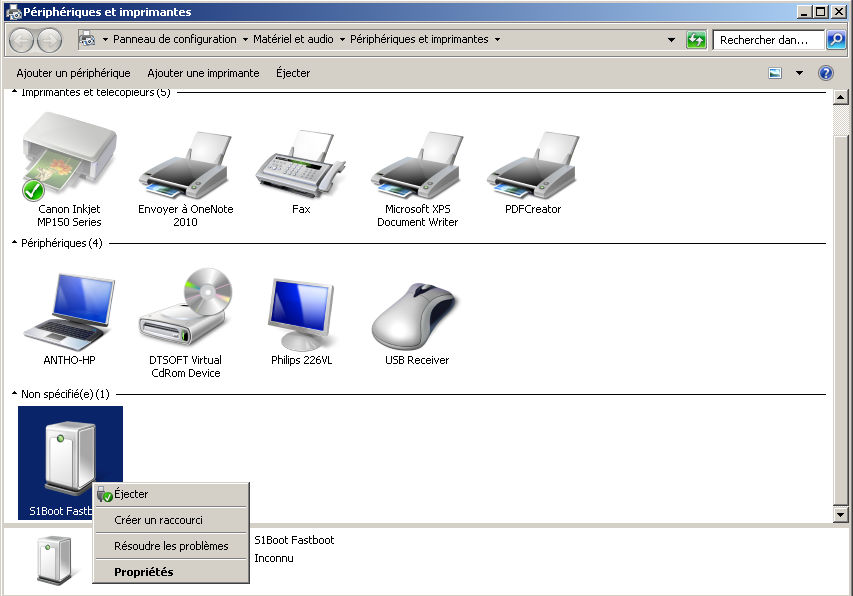Click Panneau de configuration in breadcrumb
This screenshot has width=853, height=596.
coord(175,39)
